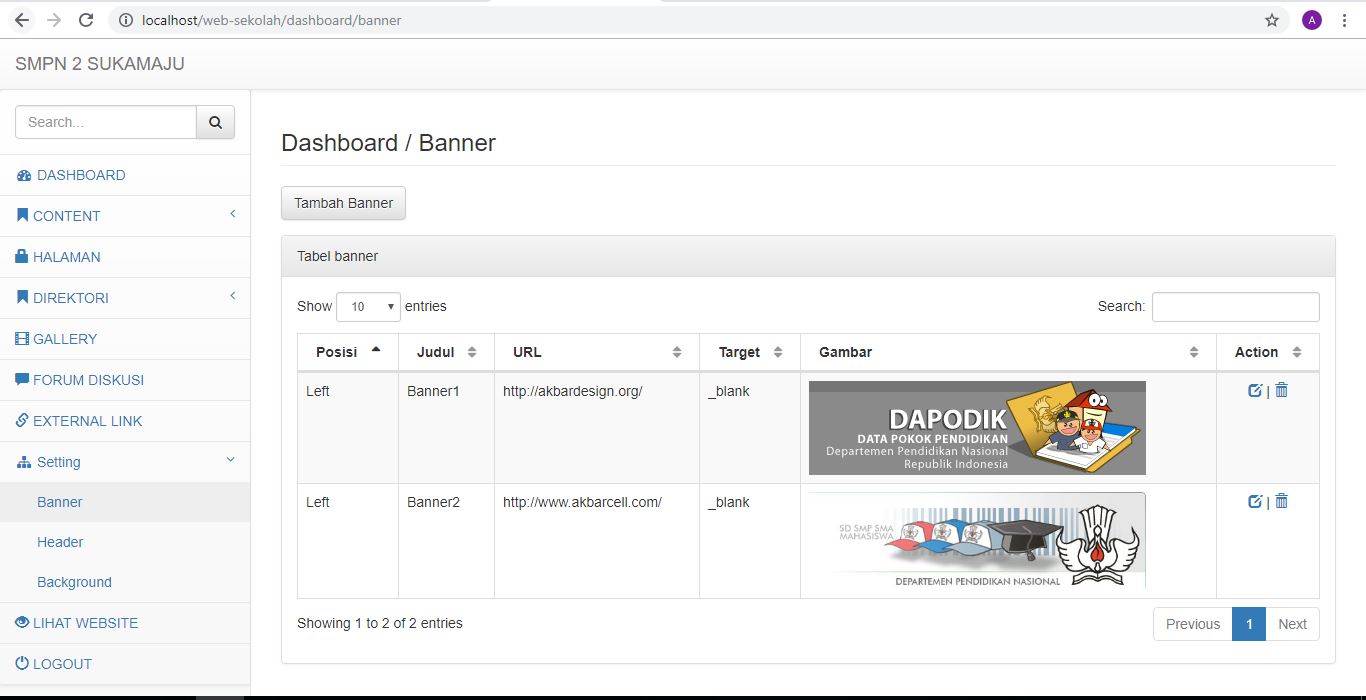
Task: Open GALLERY from the sidebar
Action: [x=65, y=339]
